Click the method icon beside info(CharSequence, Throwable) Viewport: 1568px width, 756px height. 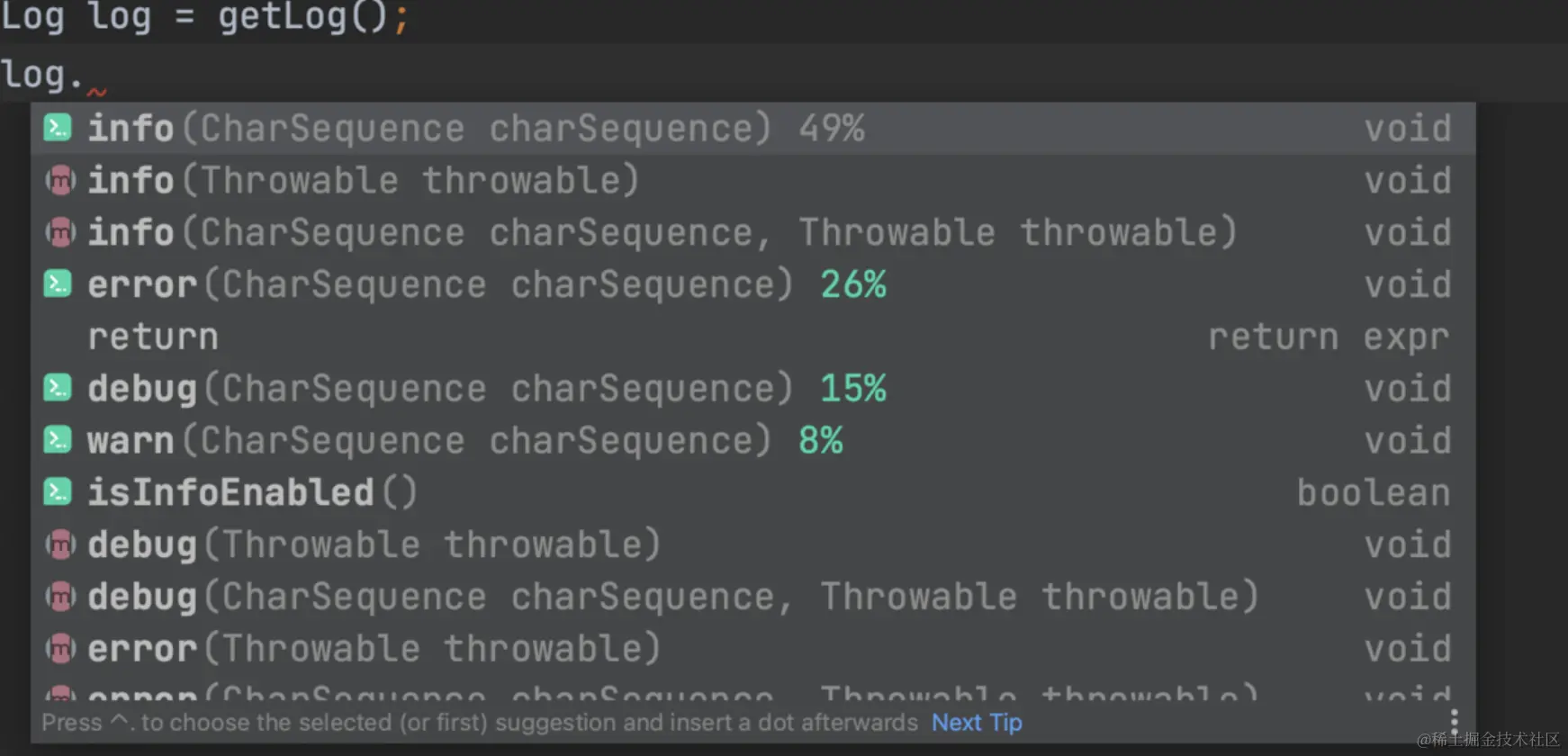click(59, 233)
